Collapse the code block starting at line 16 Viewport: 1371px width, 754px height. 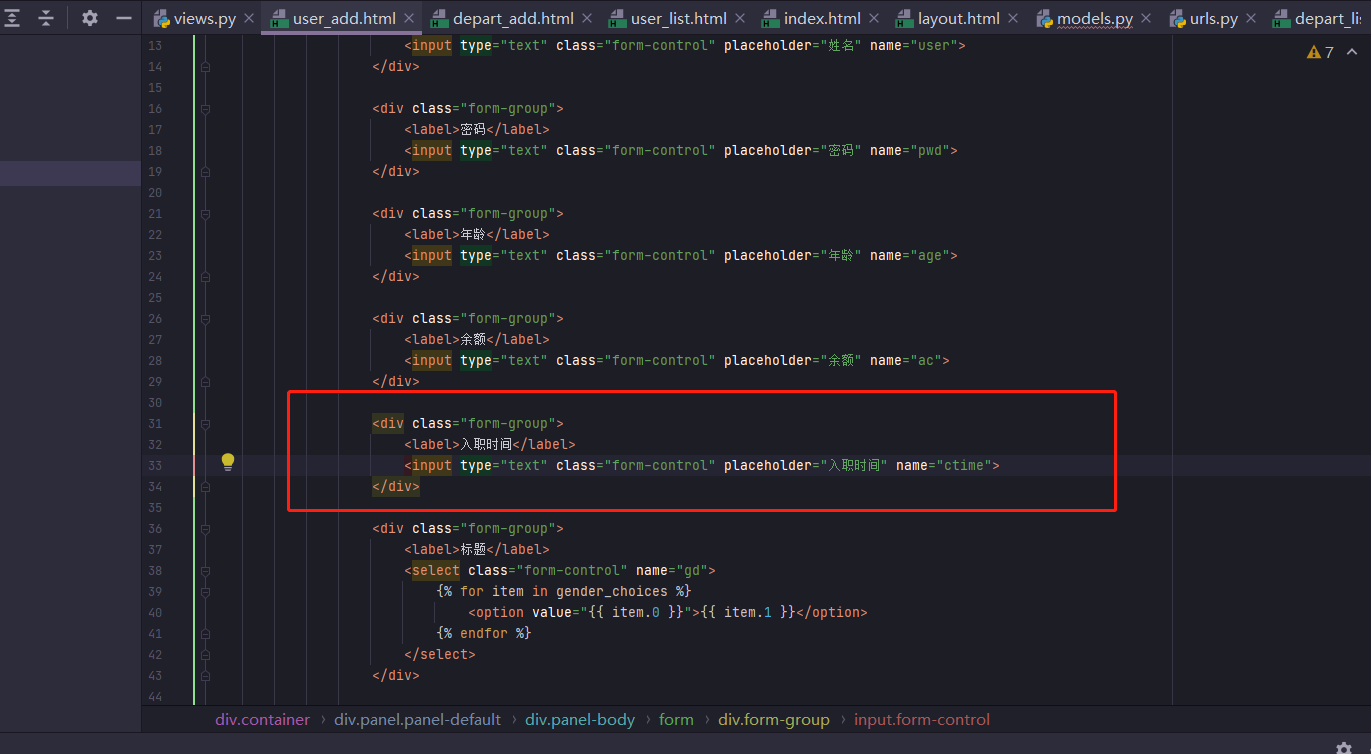[x=205, y=108]
